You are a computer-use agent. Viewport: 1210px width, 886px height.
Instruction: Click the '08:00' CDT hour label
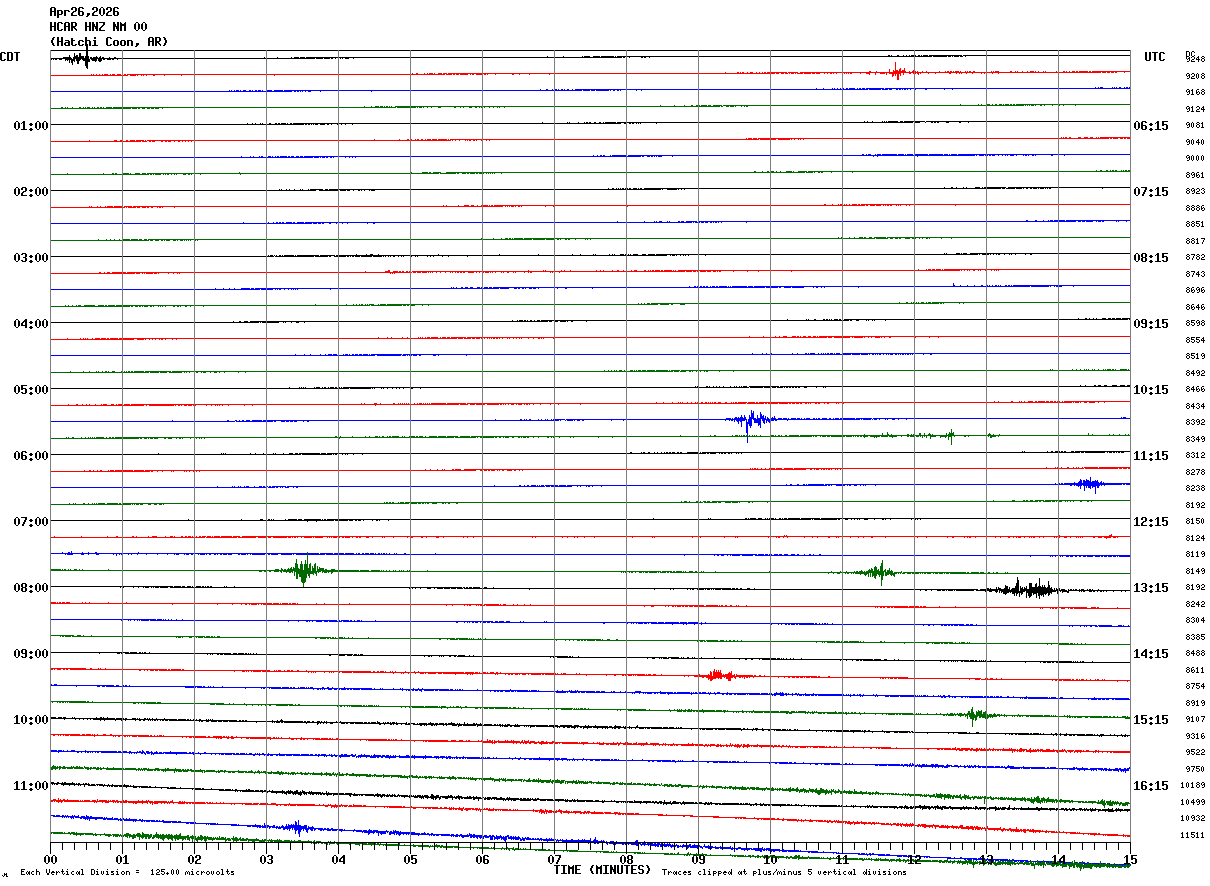(x=31, y=588)
